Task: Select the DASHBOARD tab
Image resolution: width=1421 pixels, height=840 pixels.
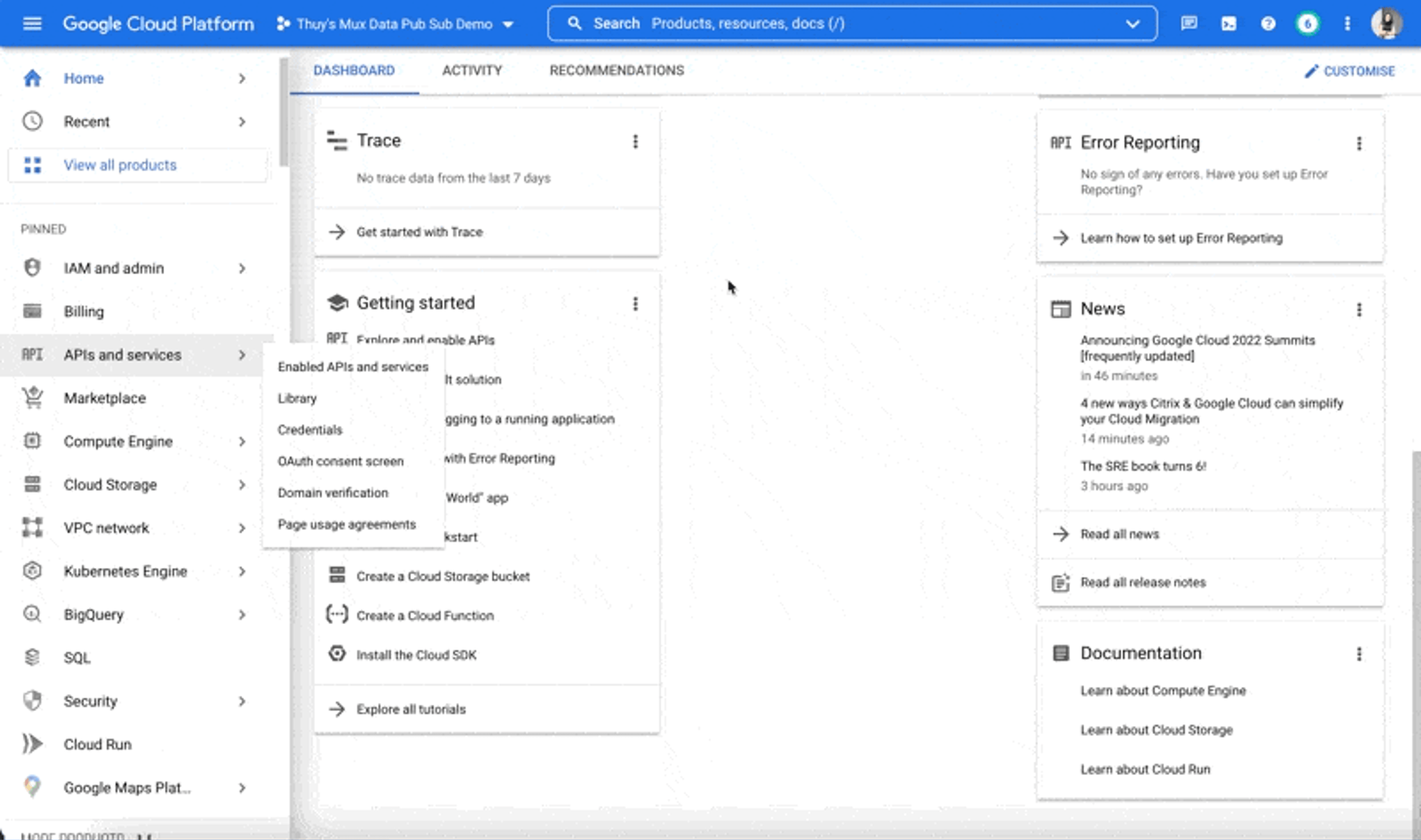Action: point(354,70)
